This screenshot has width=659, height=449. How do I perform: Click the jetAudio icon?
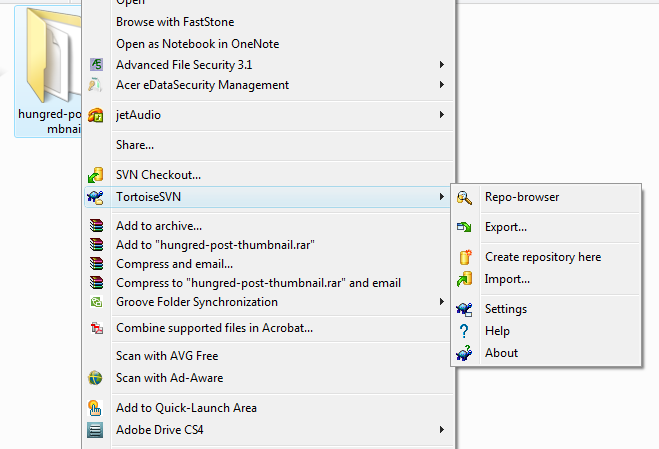point(96,115)
